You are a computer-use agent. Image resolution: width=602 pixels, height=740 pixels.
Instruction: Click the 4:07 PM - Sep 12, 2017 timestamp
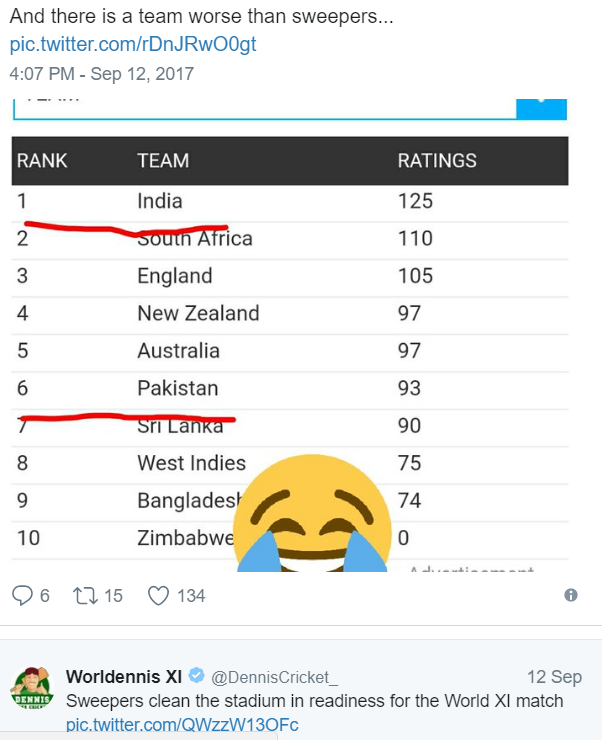click(x=101, y=74)
